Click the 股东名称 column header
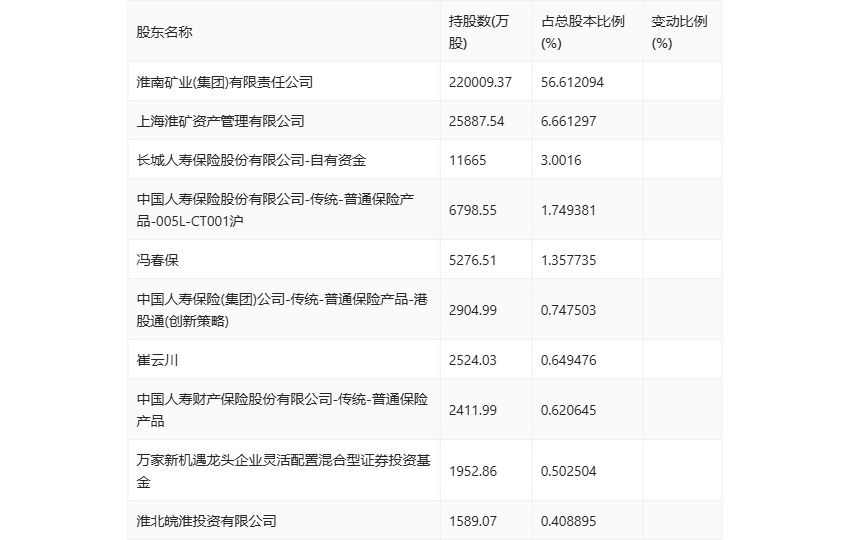The width and height of the screenshot is (850, 540). [x=164, y=32]
